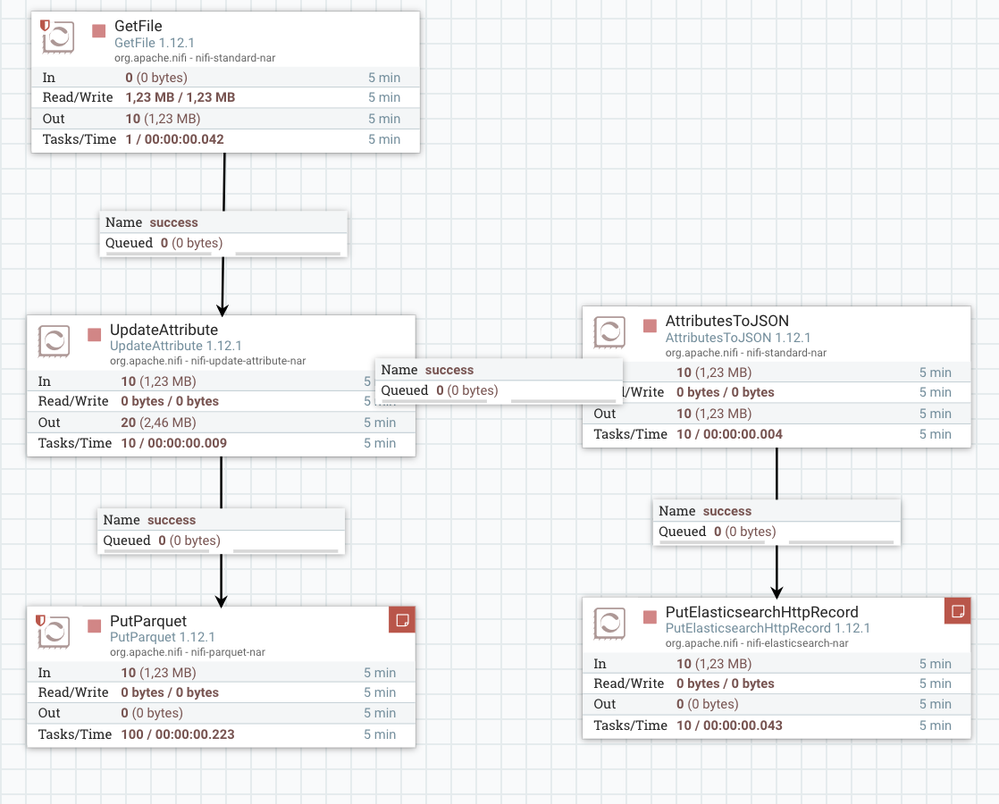Viewport: 999px width, 804px height.
Task: Click the restricted shield on PutParquet
Action: [40, 621]
